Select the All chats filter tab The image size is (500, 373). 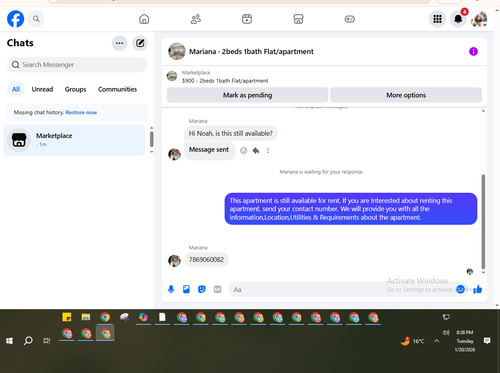pyautogui.click(x=16, y=89)
